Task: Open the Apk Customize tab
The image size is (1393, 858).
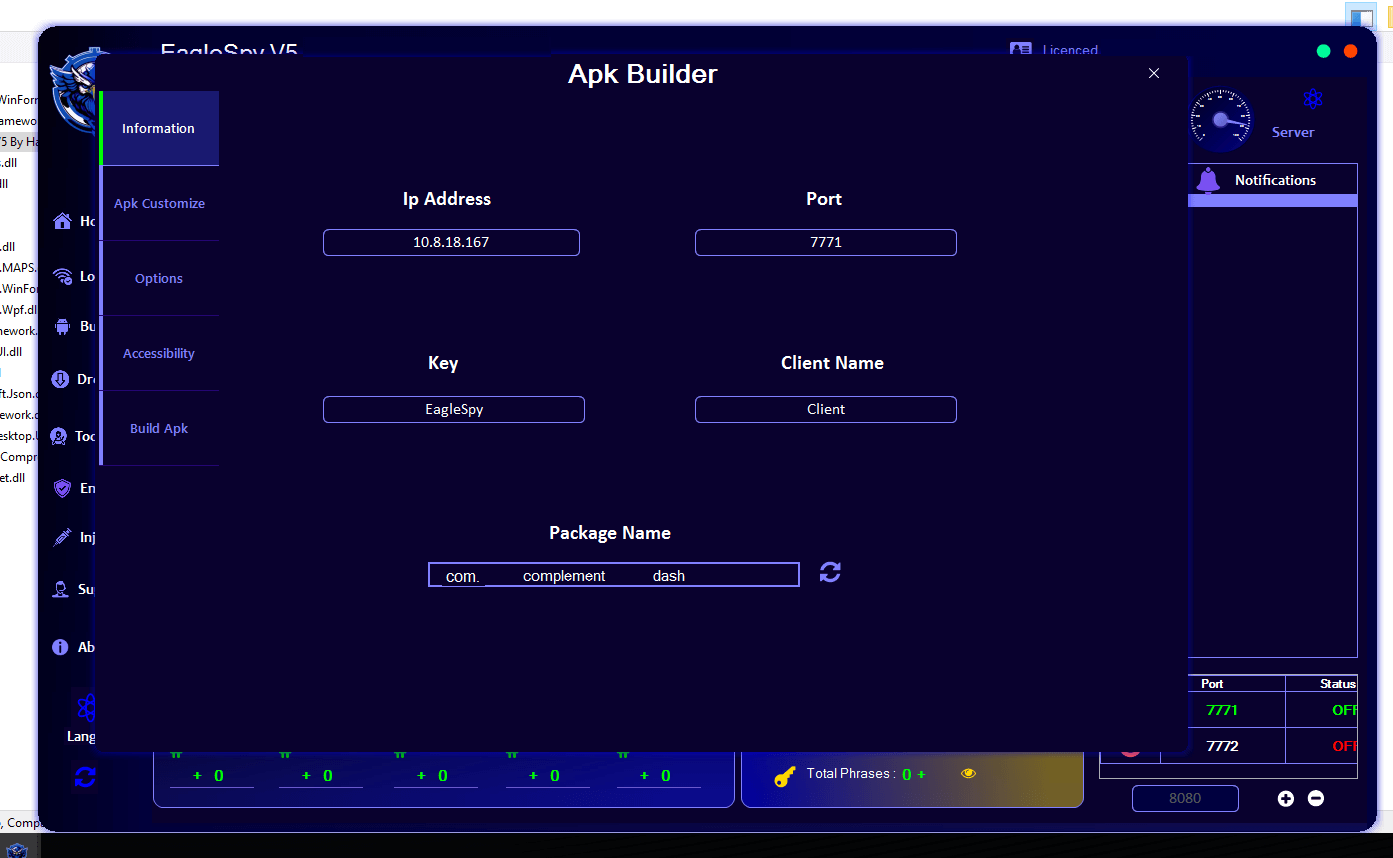Action: click(x=159, y=203)
